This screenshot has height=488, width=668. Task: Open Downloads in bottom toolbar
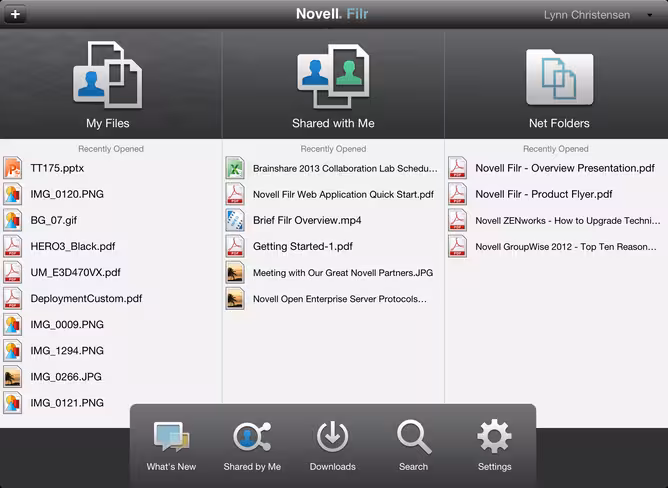click(333, 446)
